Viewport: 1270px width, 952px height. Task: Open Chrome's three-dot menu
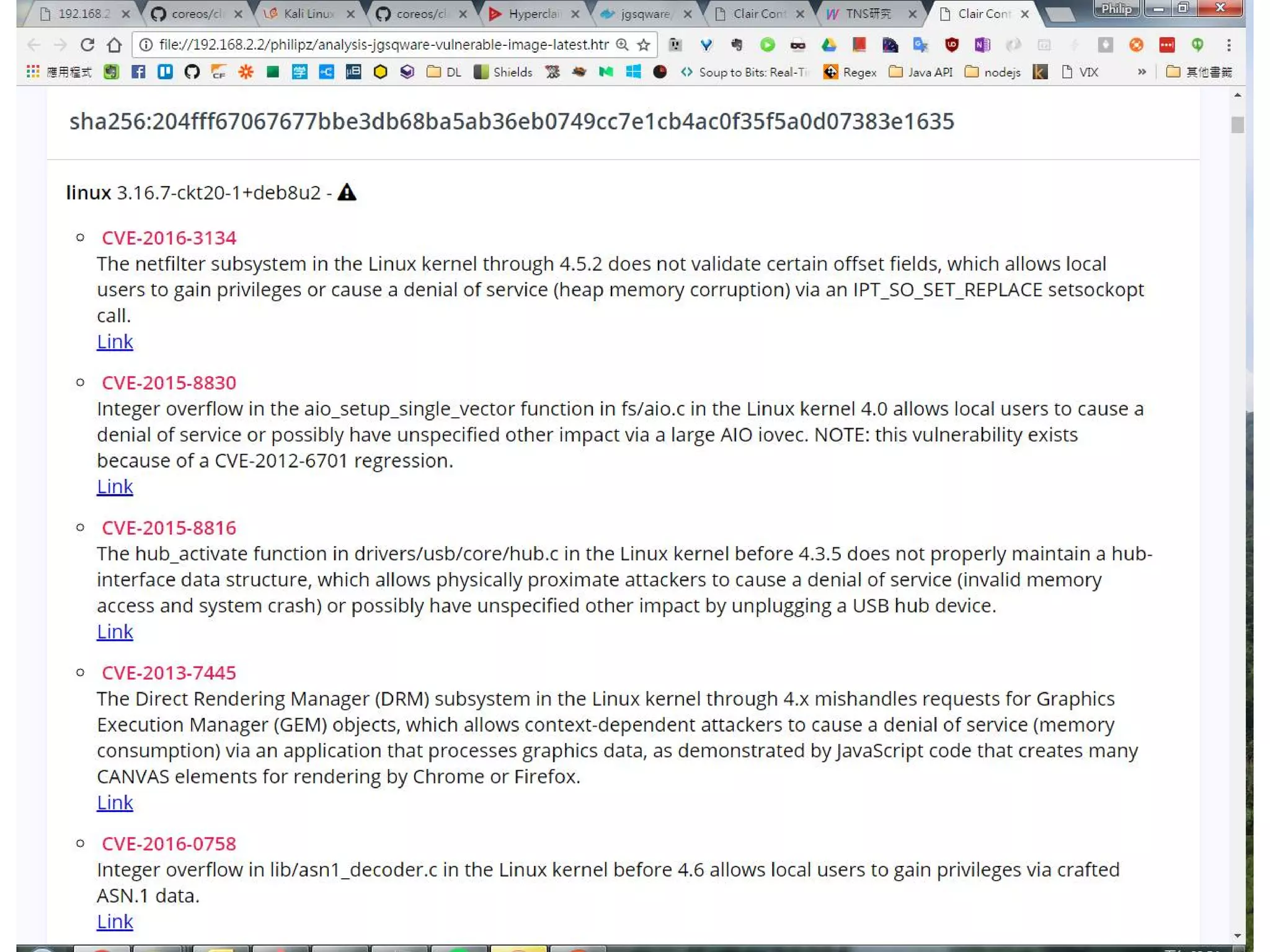coord(1228,45)
